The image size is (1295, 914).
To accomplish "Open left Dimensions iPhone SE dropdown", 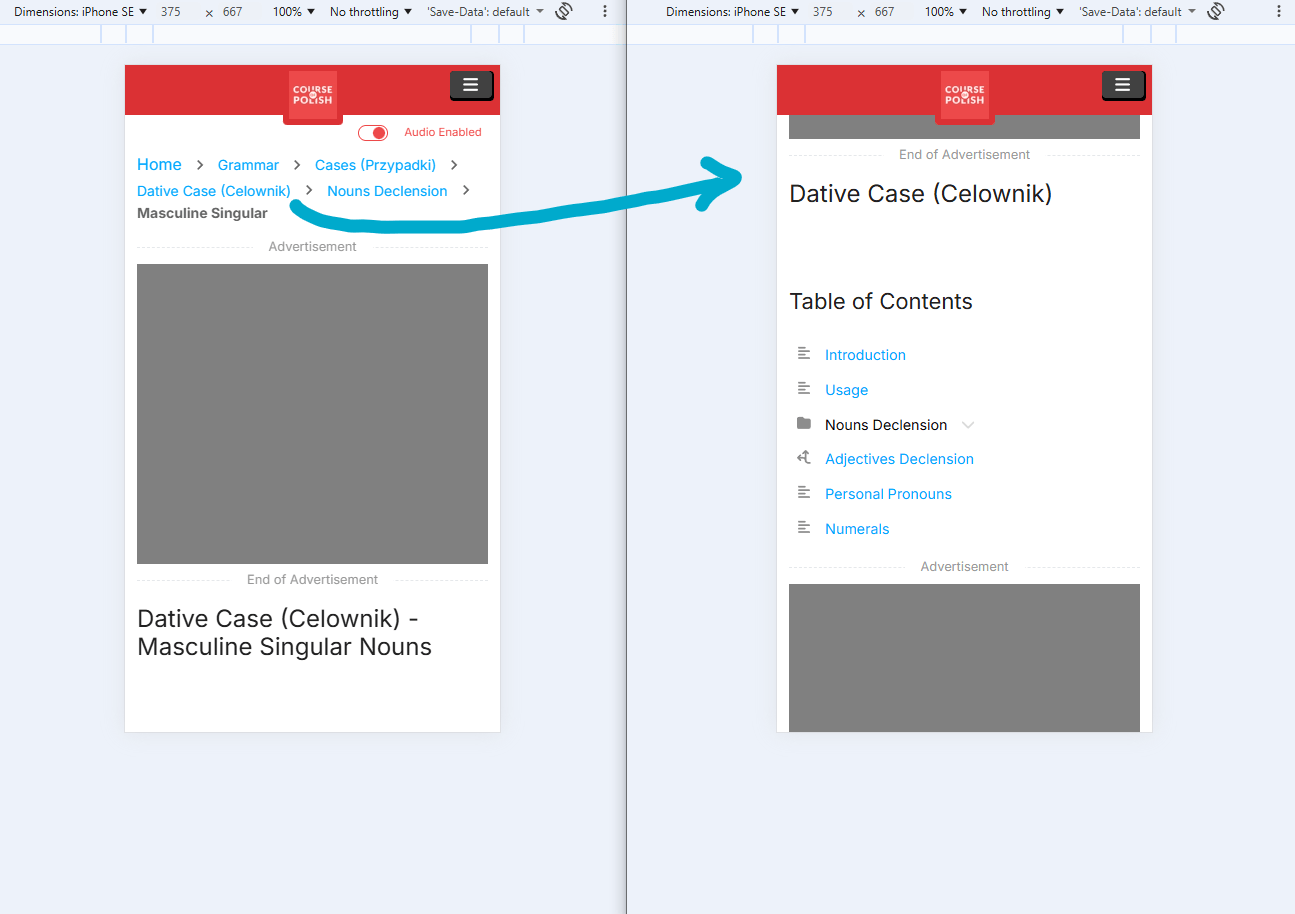I will pos(80,12).
